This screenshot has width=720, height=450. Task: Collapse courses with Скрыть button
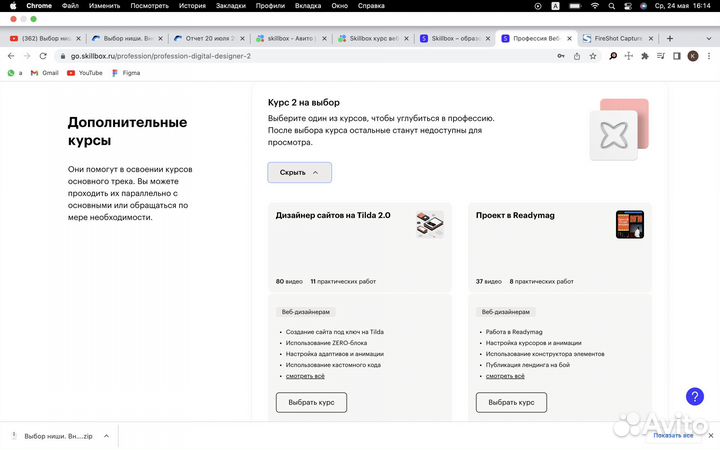[x=299, y=173]
